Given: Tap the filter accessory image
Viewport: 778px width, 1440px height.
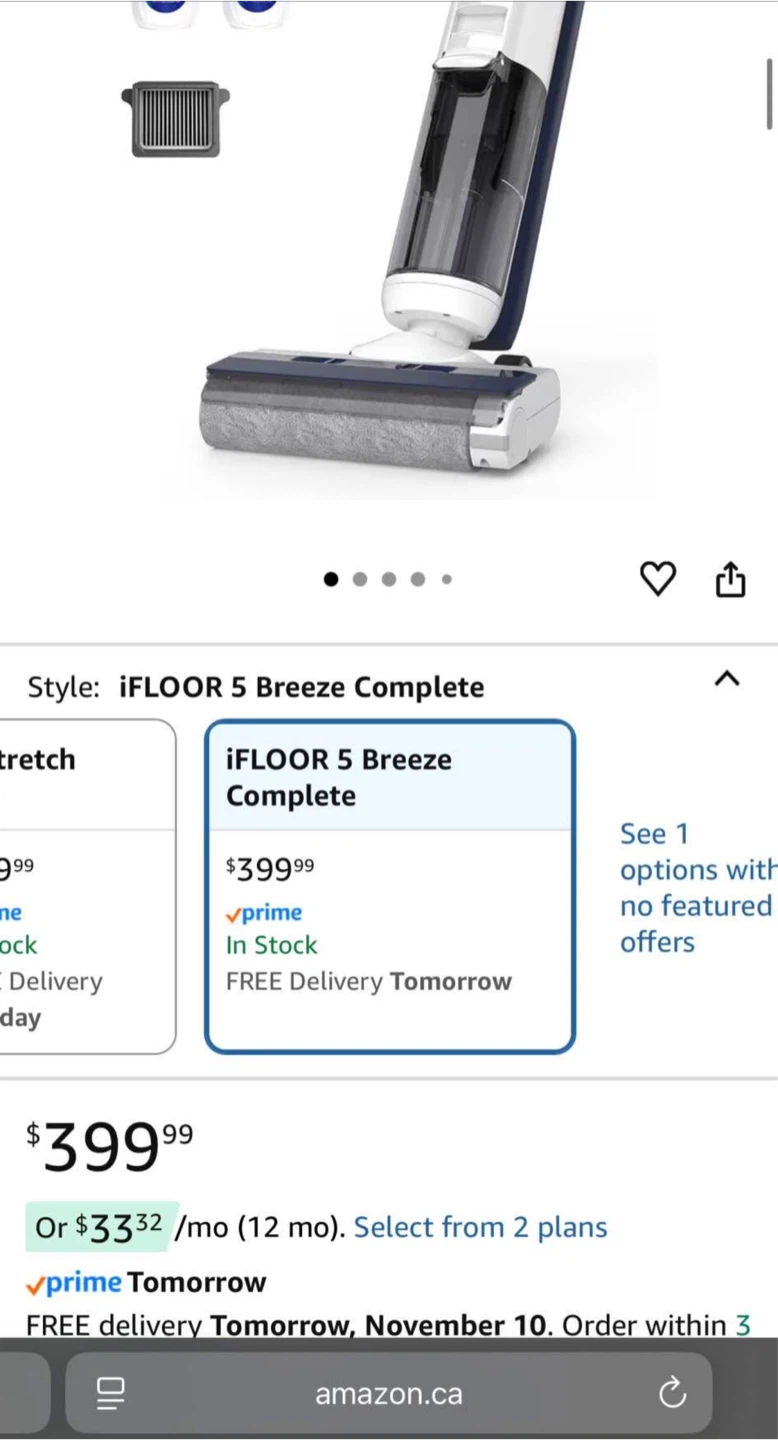Looking at the screenshot, I should [175, 119].
